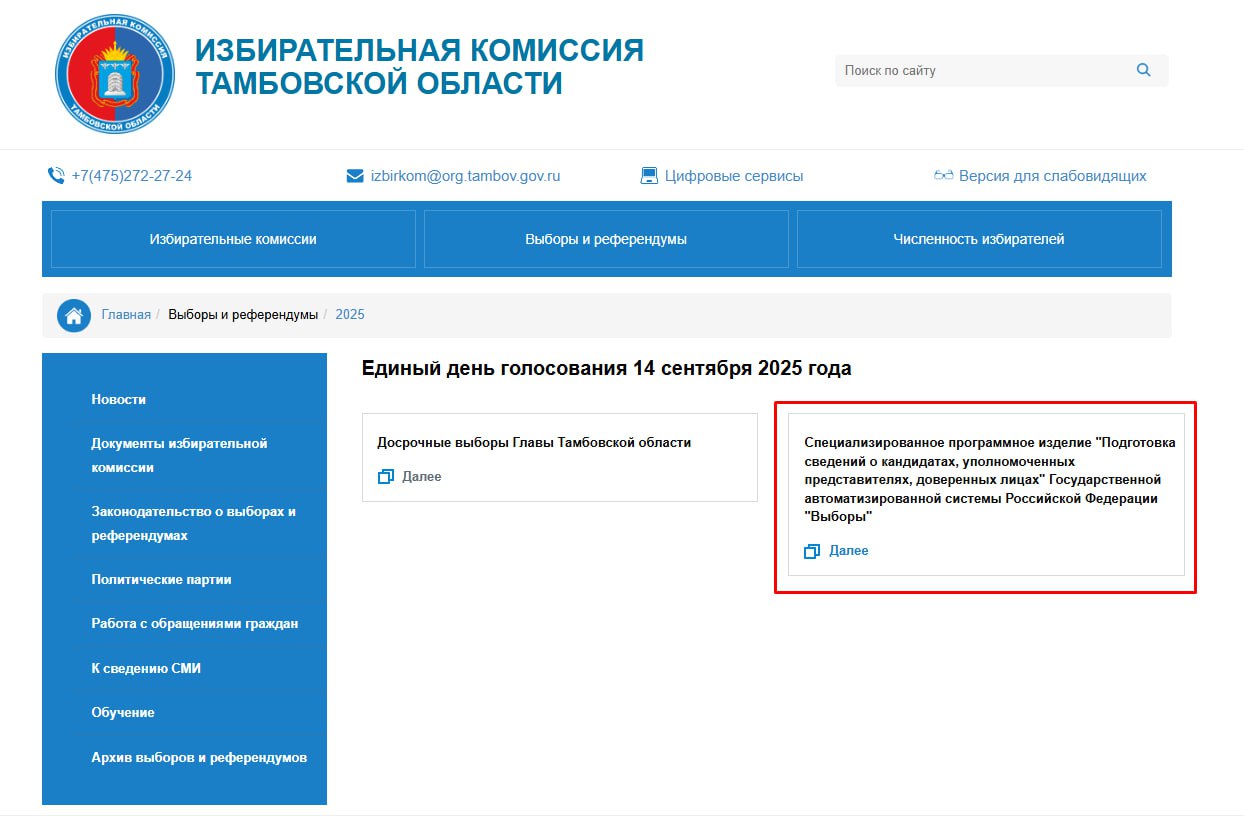Go to Главная in the breadcrumb
This screenshot has width=1244, height=825.
[x=126, y=314]
